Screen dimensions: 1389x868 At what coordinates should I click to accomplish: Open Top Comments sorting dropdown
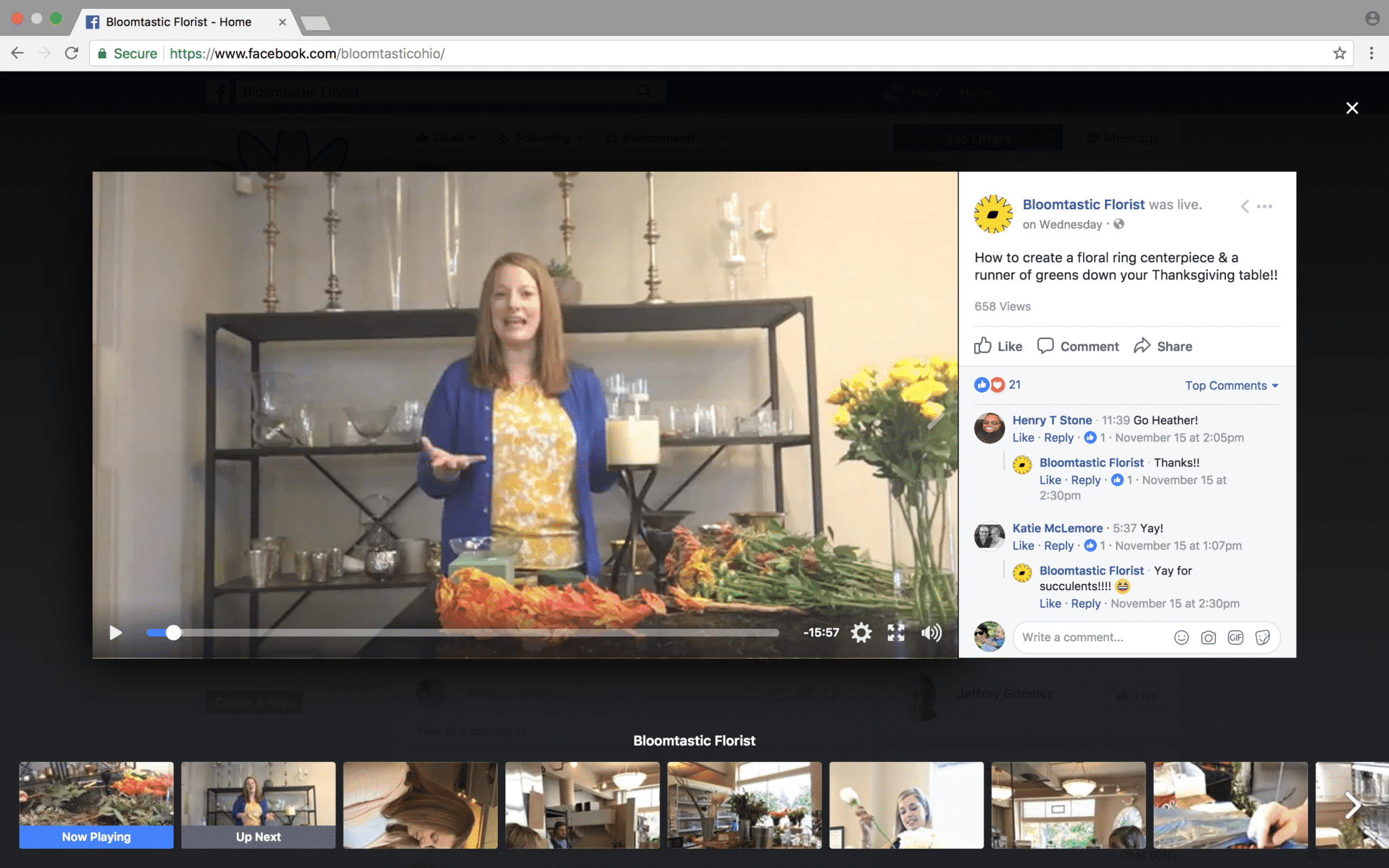(x=1231, y=385)
